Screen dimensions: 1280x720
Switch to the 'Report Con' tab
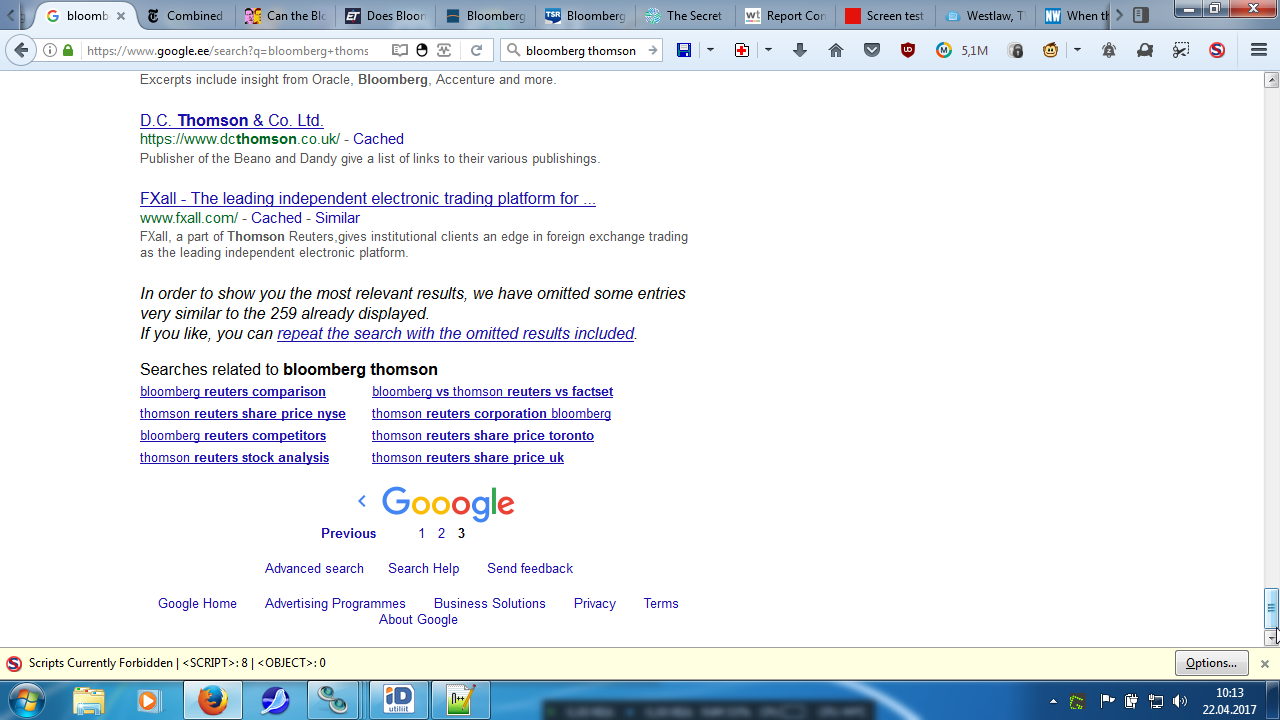[x=786, y=16]
